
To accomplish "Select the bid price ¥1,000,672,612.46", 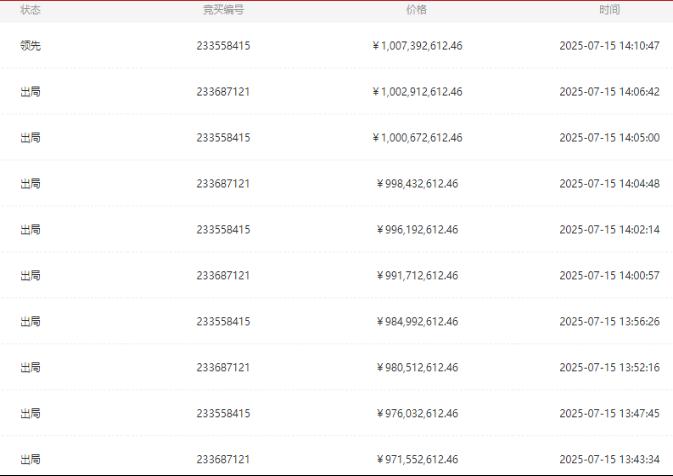I will (417, 137).
